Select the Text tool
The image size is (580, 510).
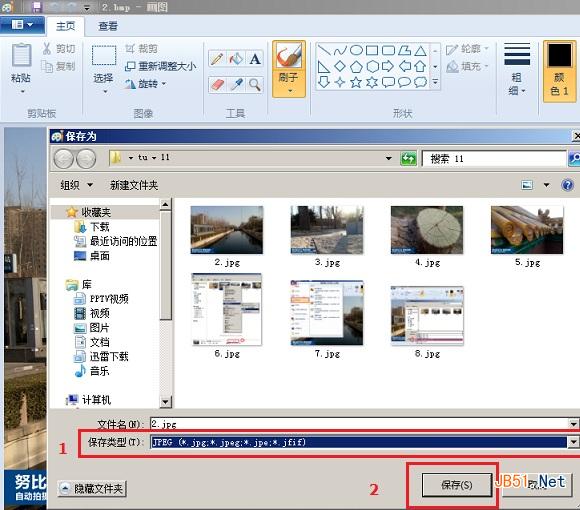254,59
